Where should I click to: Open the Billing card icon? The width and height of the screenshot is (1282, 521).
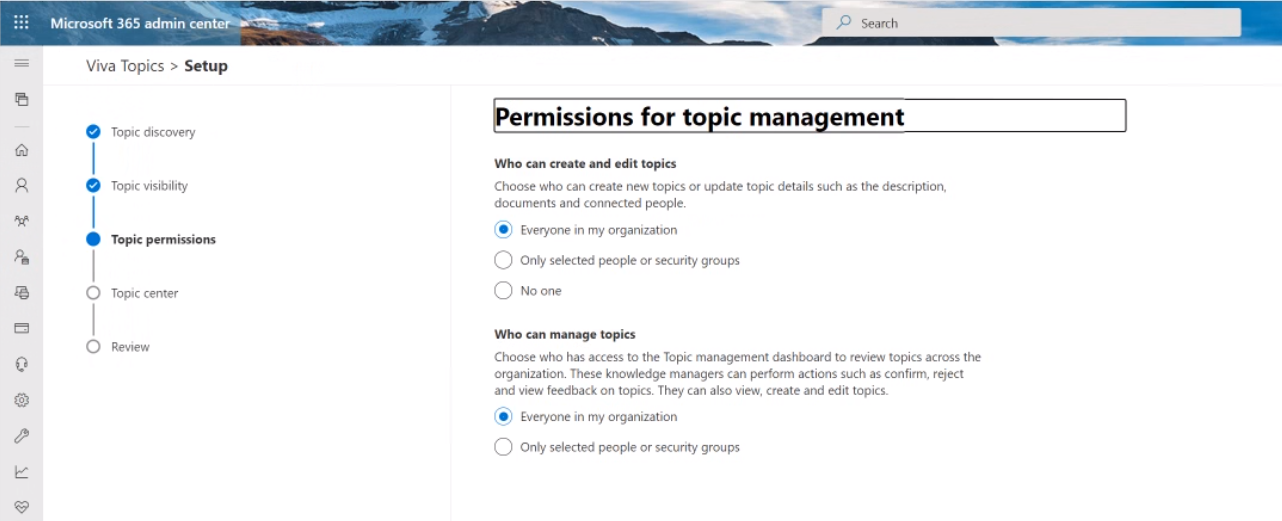tap(21, 328)
